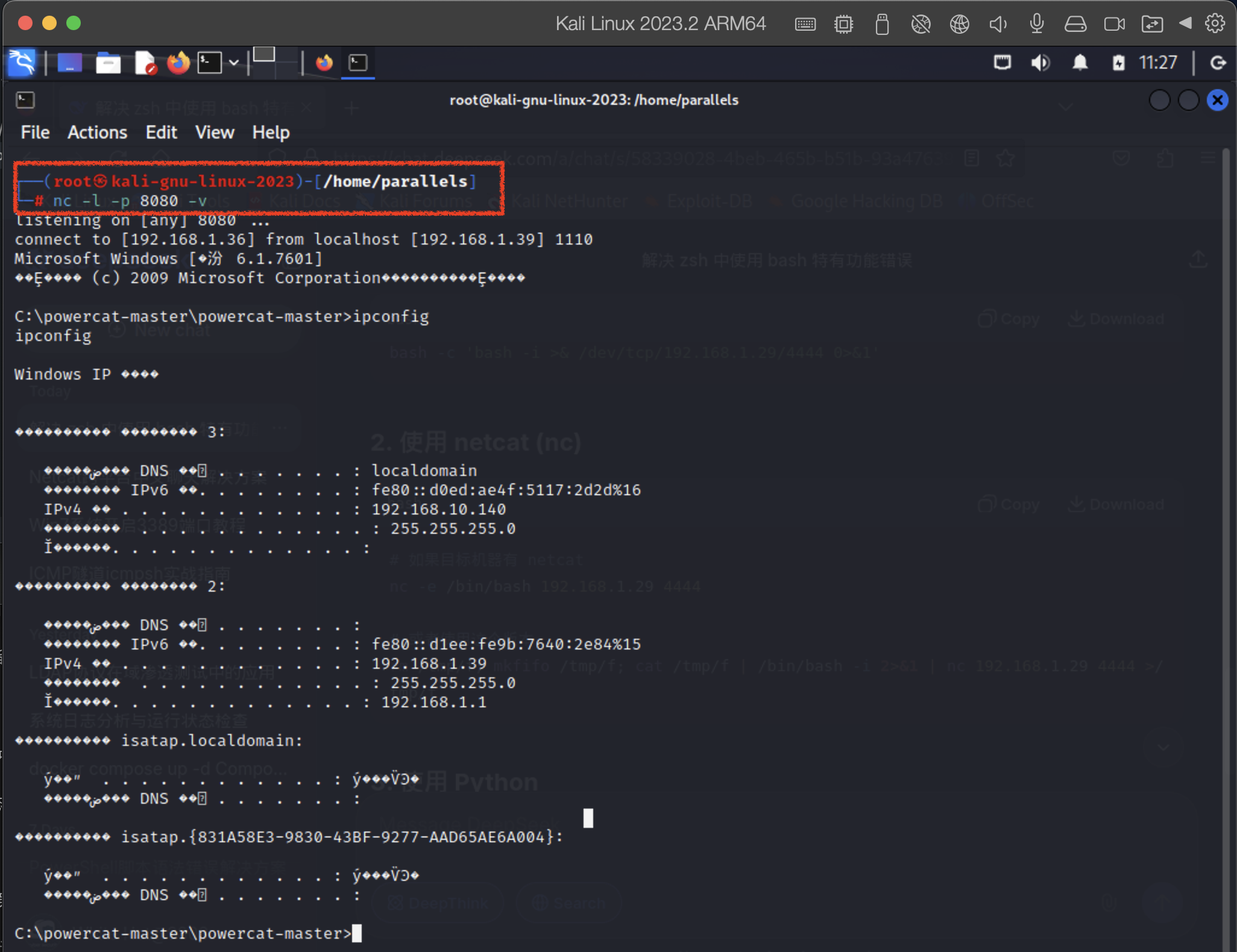Expand the collapsed Parallels toolbar arrow
Viewport: 1237px width, 952px height.
1186,23
